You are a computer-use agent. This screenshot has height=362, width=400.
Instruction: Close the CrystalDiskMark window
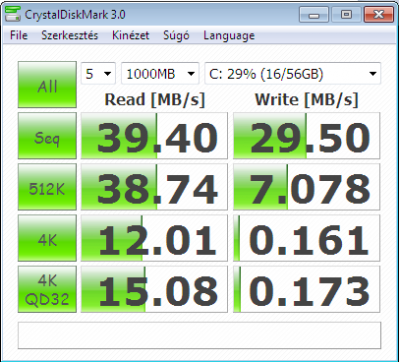[x=379, y=15]
